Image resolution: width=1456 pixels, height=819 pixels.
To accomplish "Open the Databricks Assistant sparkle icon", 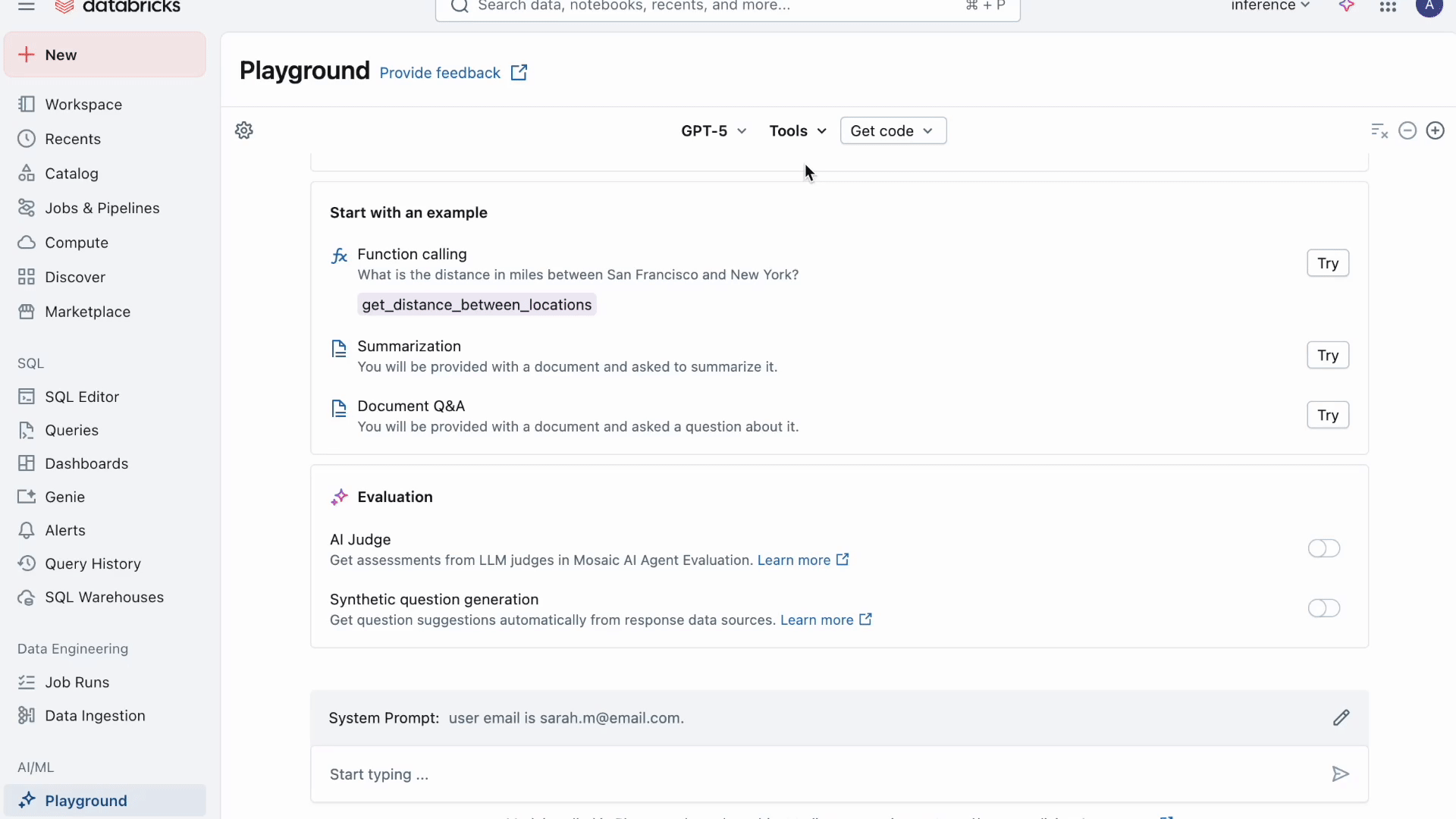I will pos(1347,6).
